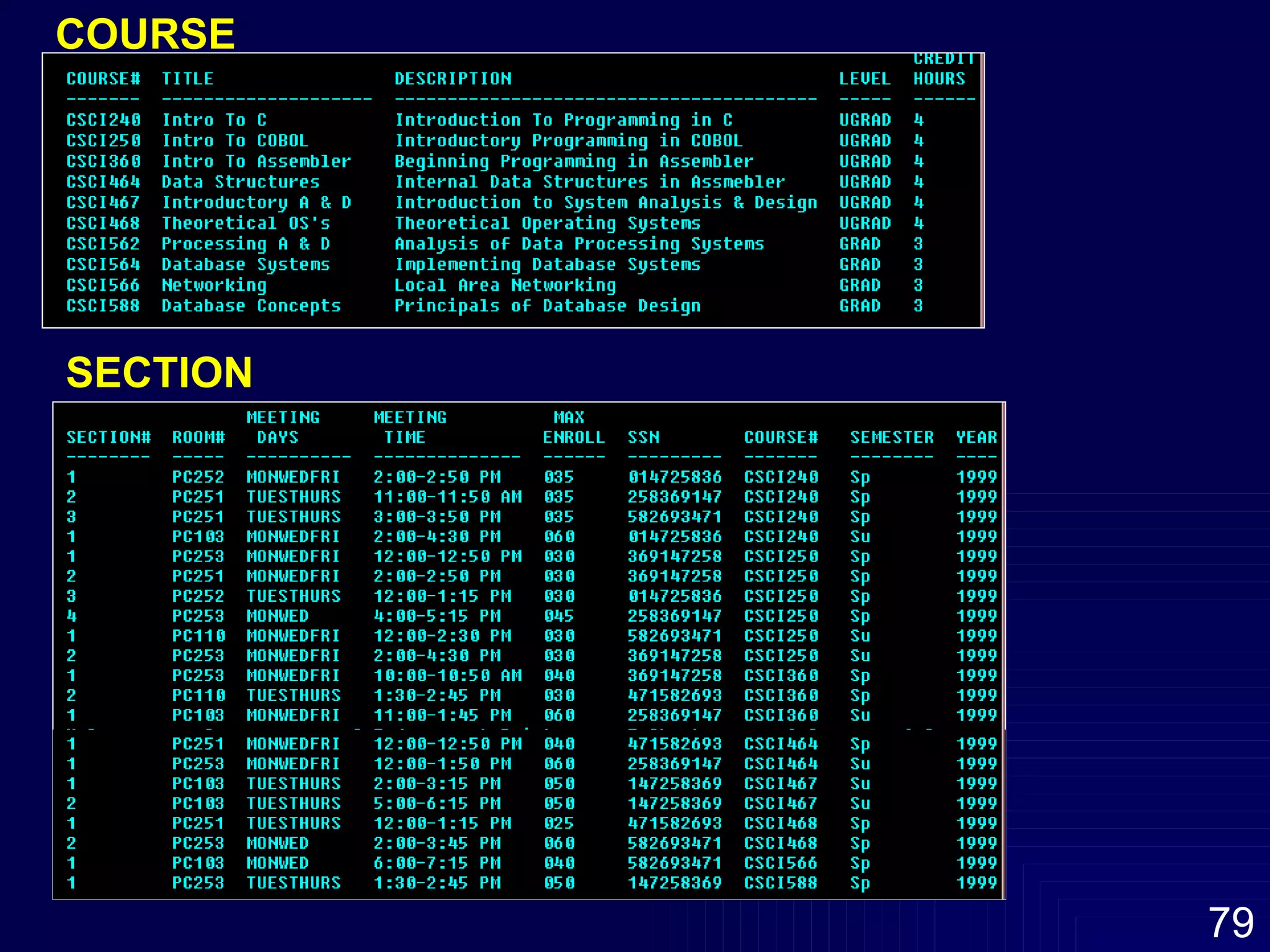Click the Intro To COBOL title
The height and width of the screenshot is (952, 1270).
click(234, 141)
